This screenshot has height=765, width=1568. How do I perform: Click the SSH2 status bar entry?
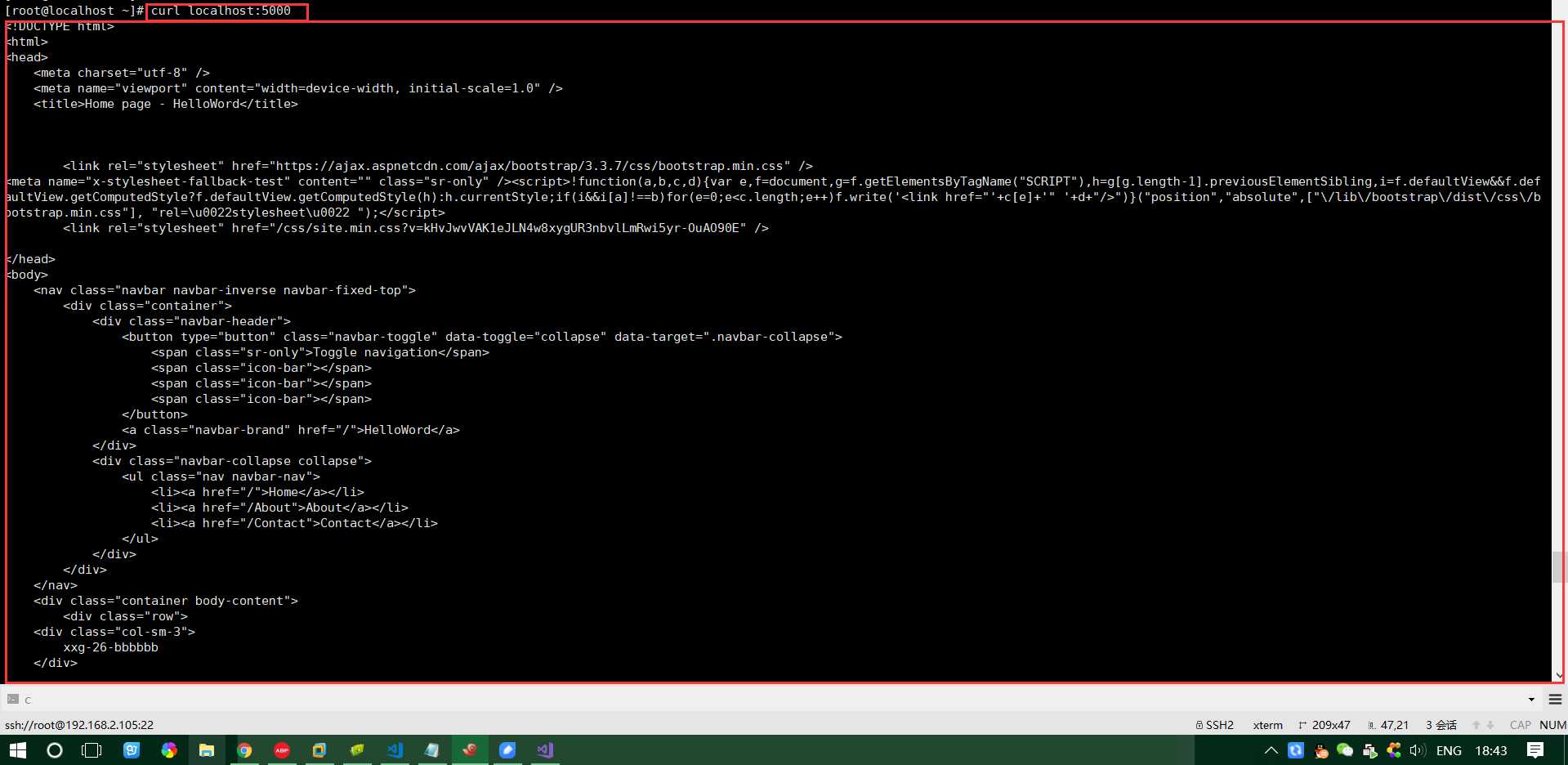1215,725
